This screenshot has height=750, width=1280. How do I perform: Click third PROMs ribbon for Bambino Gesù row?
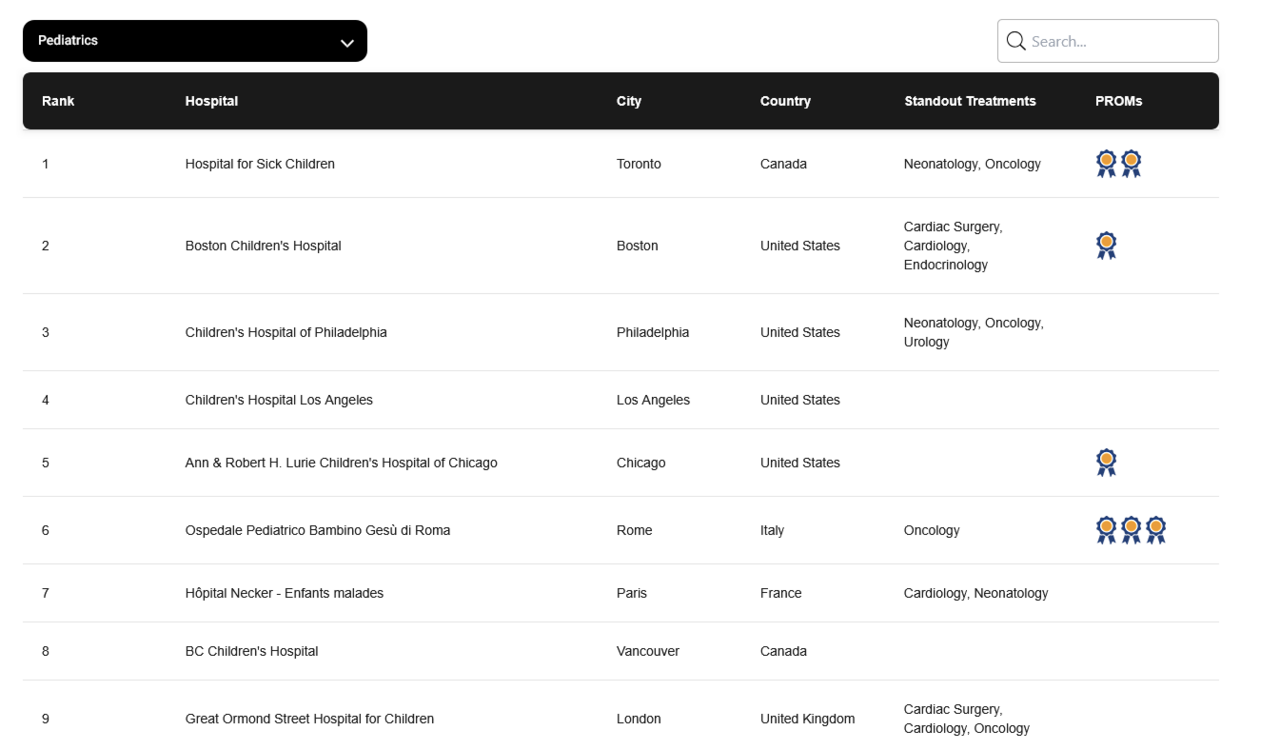pyautogui.click(x=1156, y=530)
